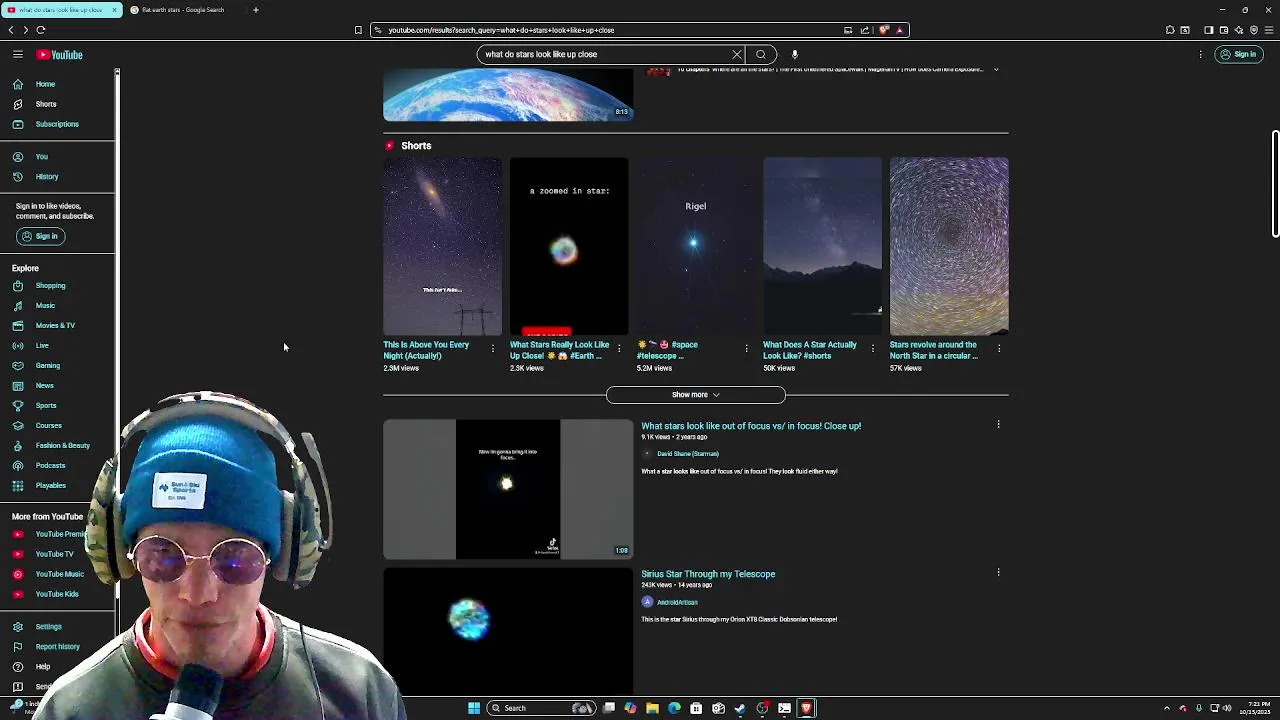Viewport: 1280px width, 720px height.
Task: Click the Brave shields icon
Action: pos(884,30)
